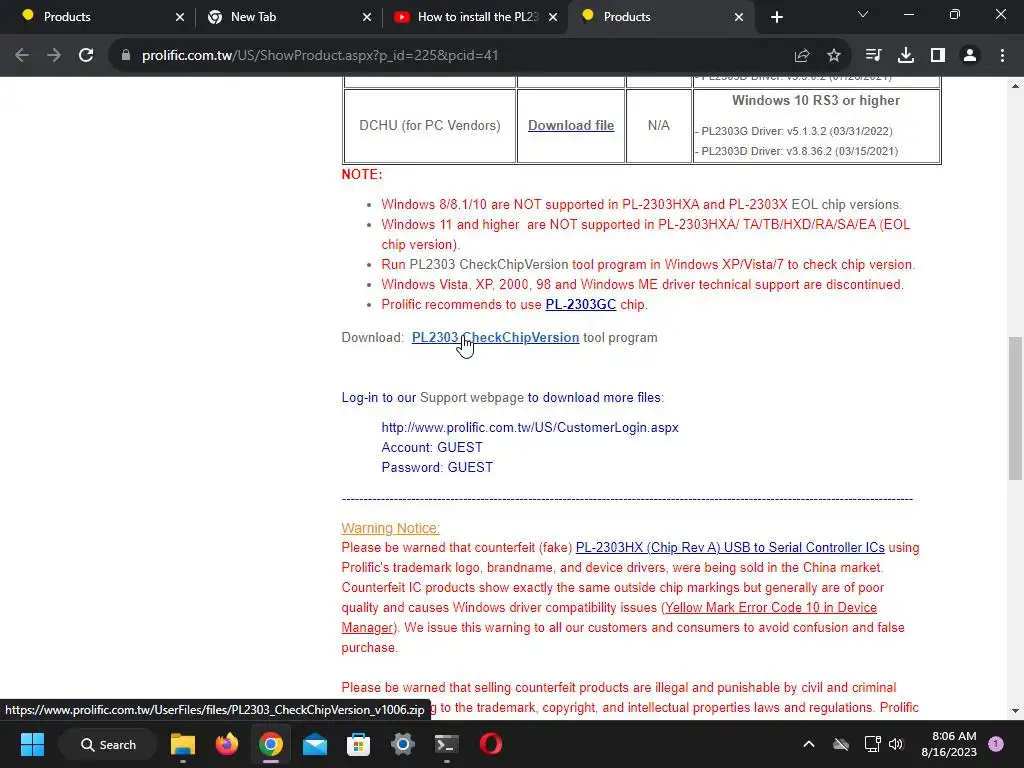1024x768 pixels.
Task: Close the first Products tab
Action: click(180, 17)
